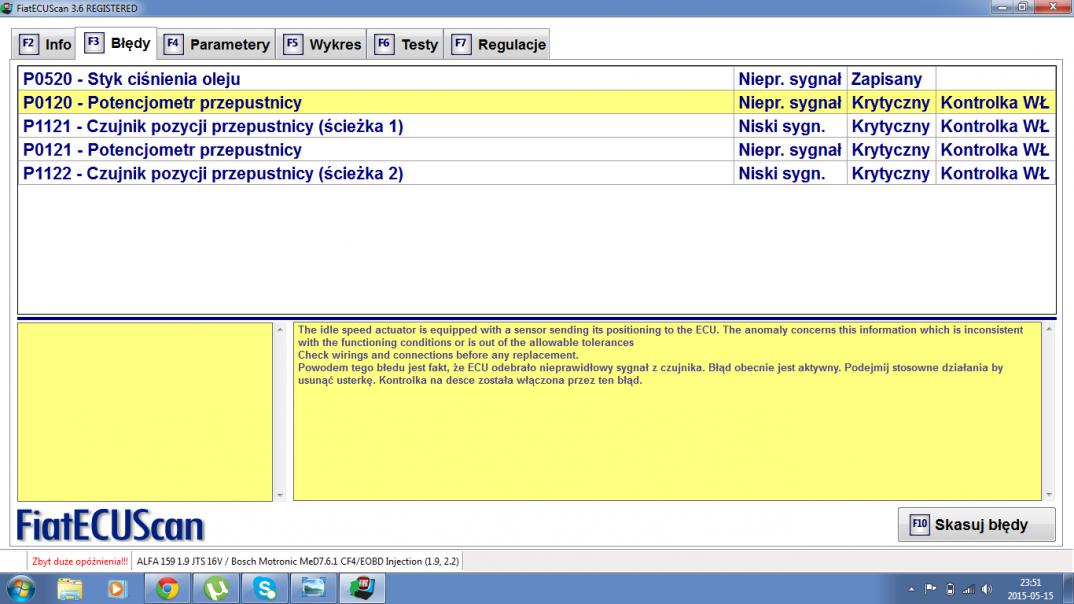Click the volume speaker tray icon
Screen dimensions: 1074x604
[988, 588]
